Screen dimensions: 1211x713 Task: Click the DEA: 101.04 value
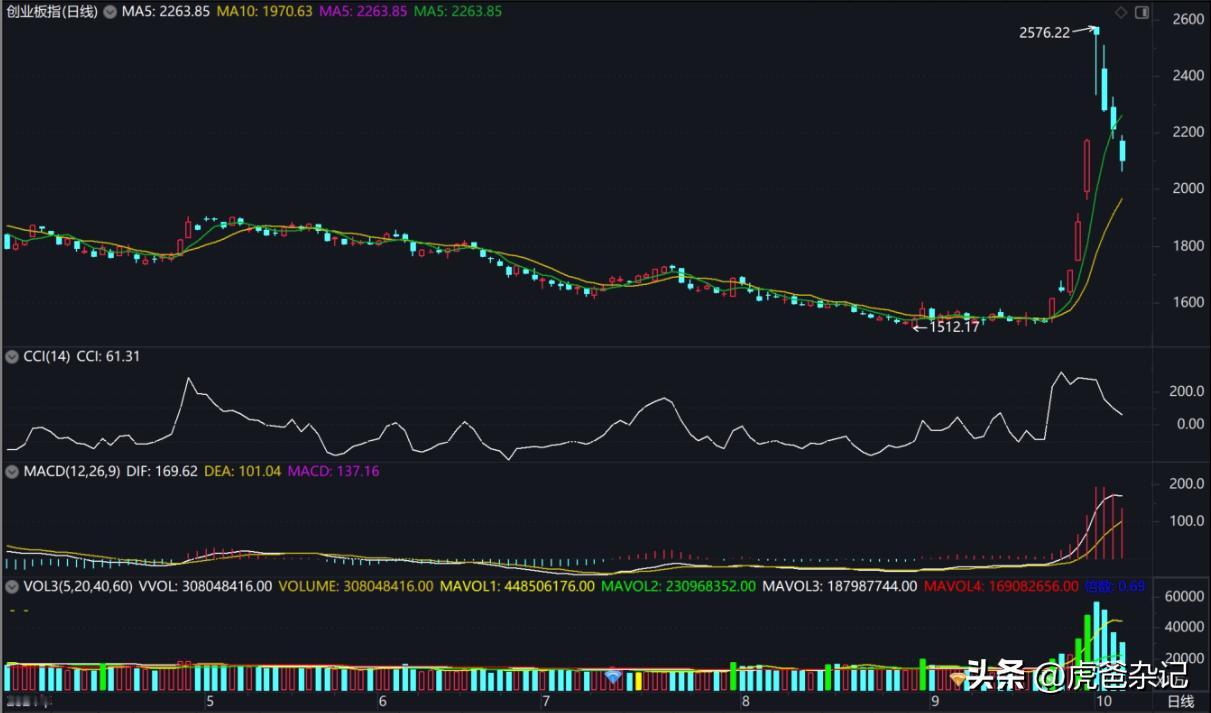(242, 470)
